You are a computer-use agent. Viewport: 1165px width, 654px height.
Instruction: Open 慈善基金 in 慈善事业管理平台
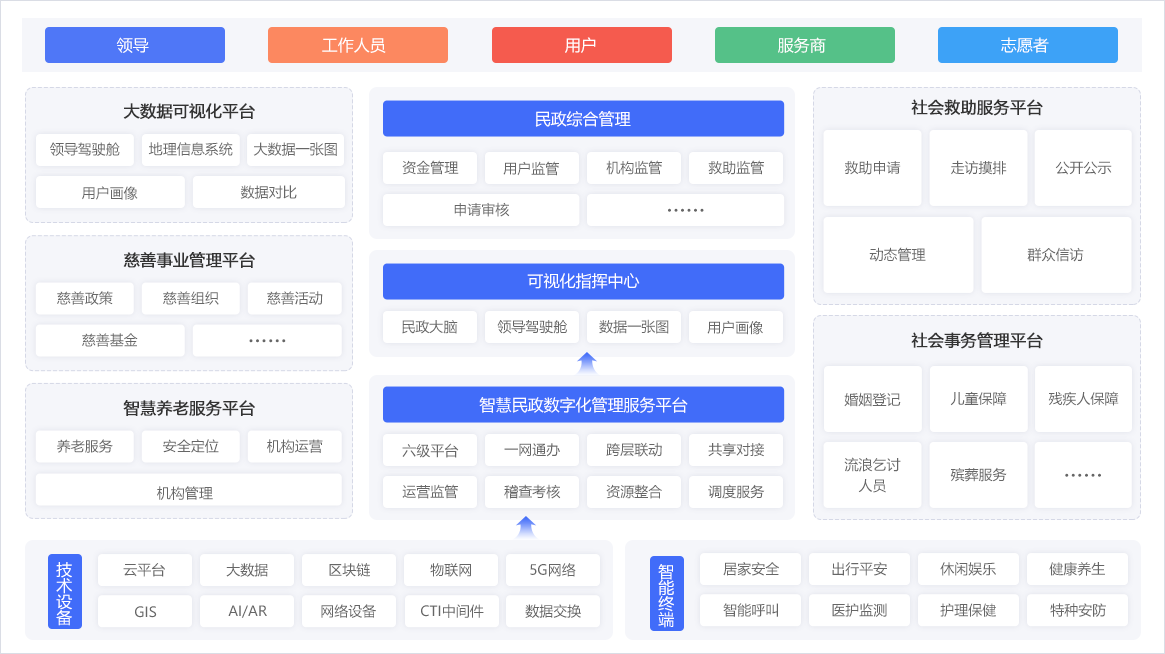point(110,340)
